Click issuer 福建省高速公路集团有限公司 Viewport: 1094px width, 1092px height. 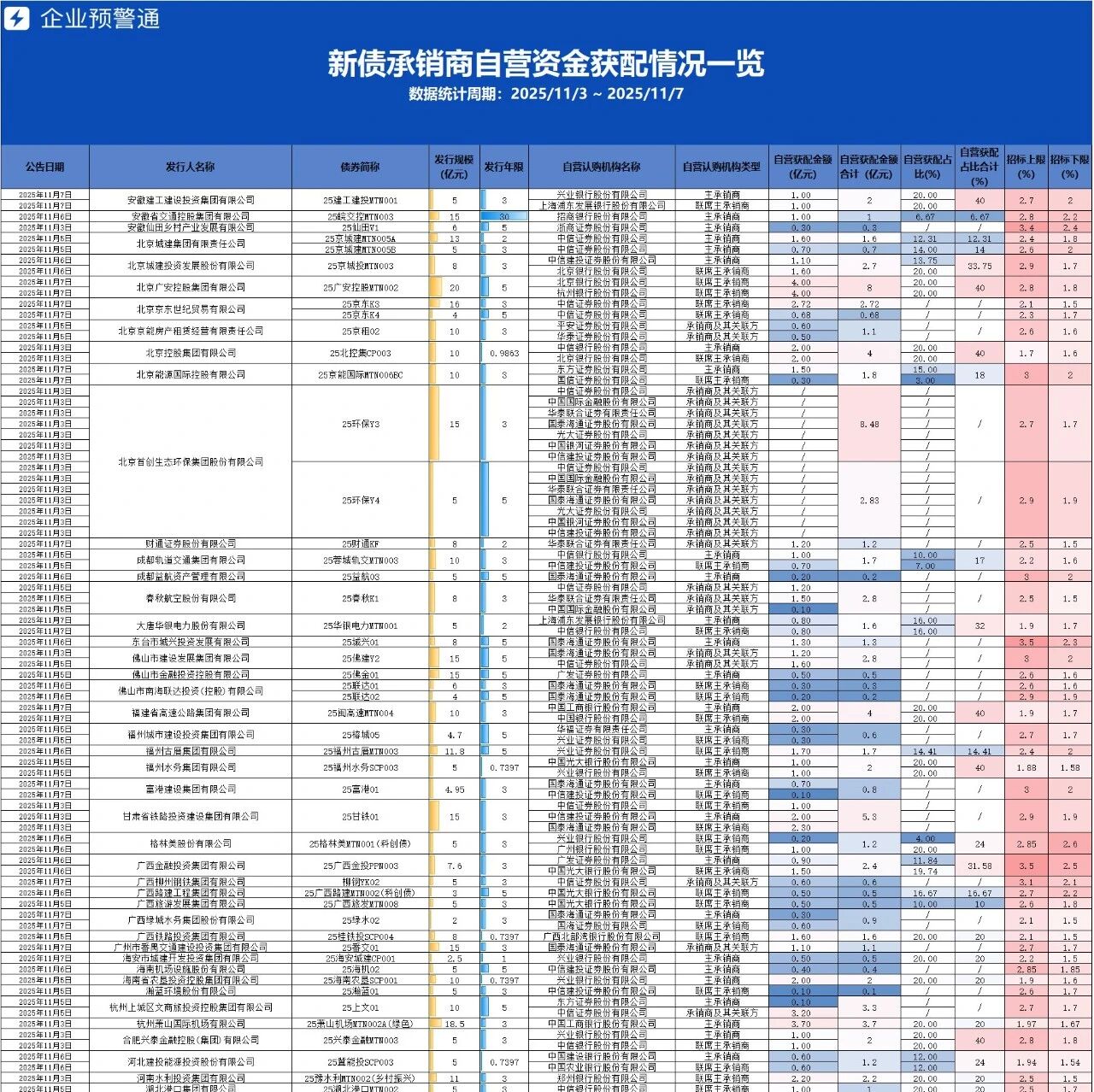191,713
